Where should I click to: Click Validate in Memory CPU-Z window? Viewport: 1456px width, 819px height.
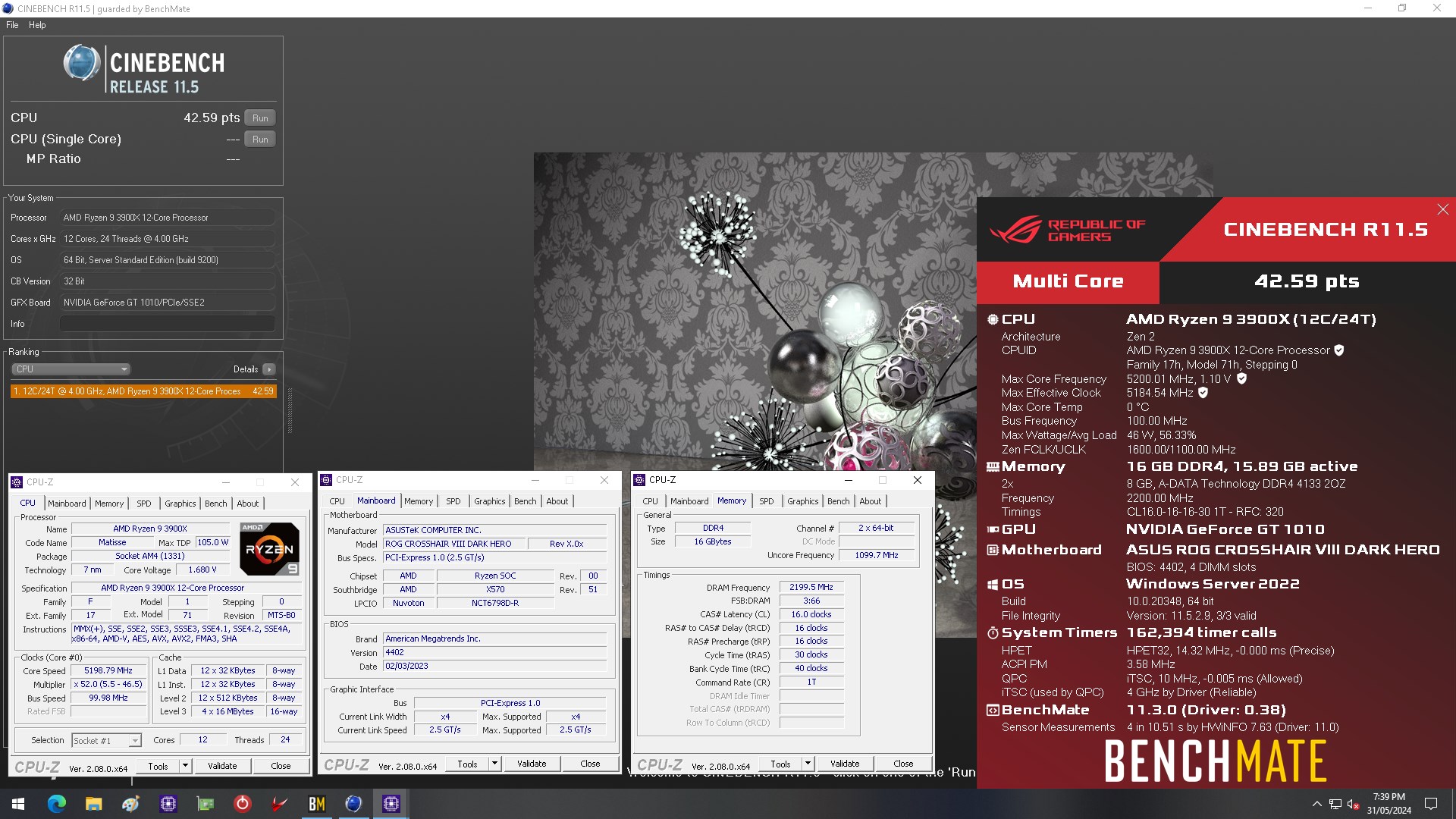[845, 764]
